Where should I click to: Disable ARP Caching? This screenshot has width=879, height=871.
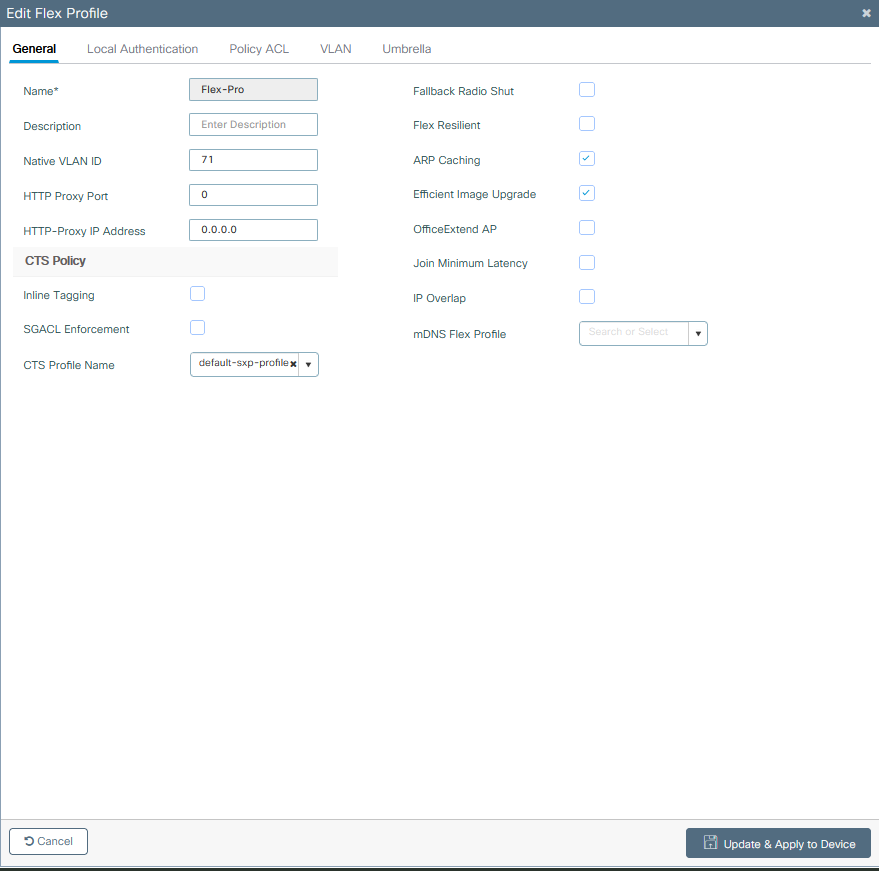coord(587,158)
